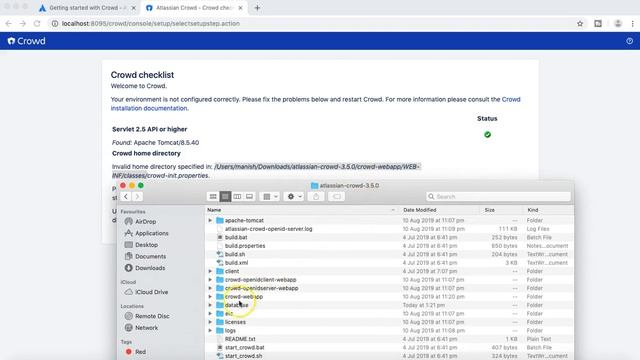Image resolution: width=640 pixels, height=360 pixels.
Task: Expand the client folder
Action: [x=210, y=271]
